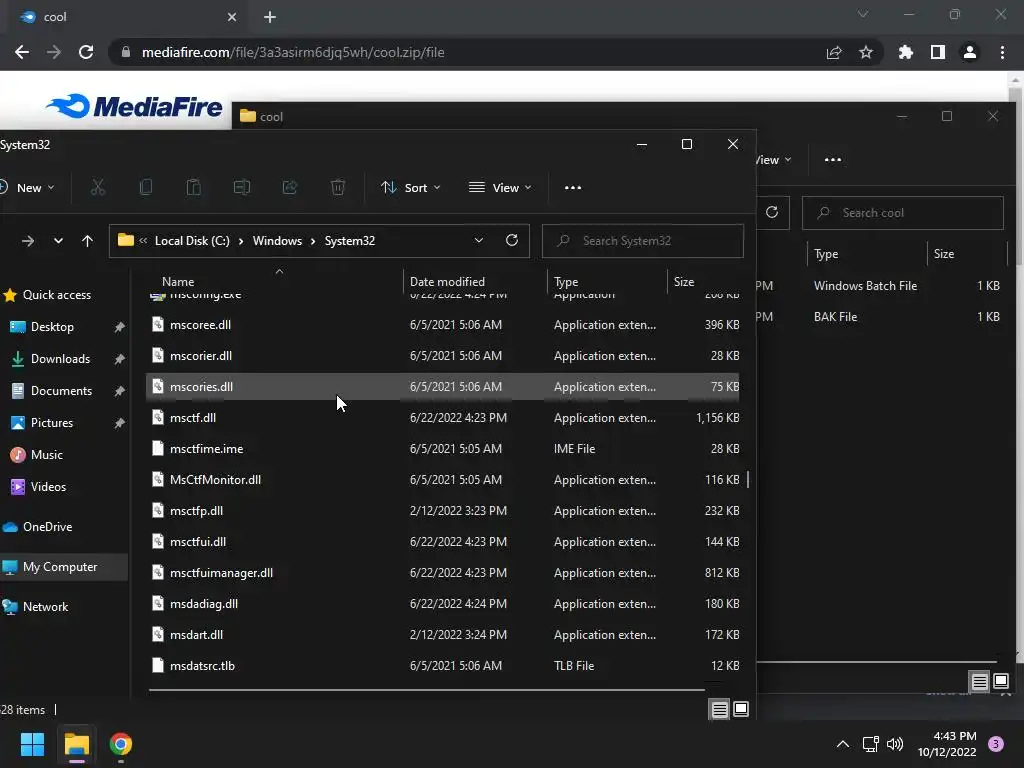
Task: Switch System32 window to details view icon
Action: 719,709
